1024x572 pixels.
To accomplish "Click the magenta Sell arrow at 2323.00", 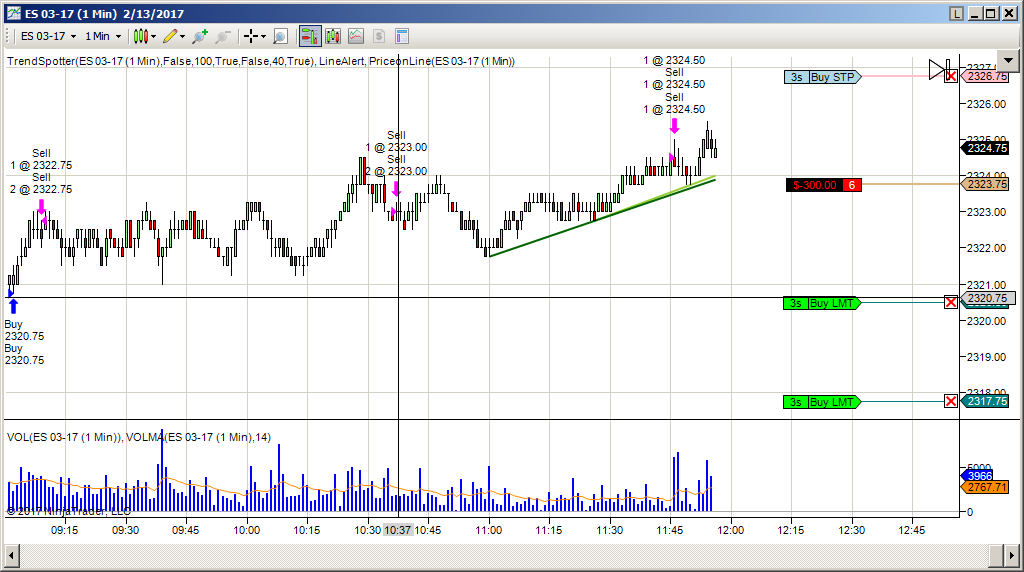I will (x=396, y=189).
